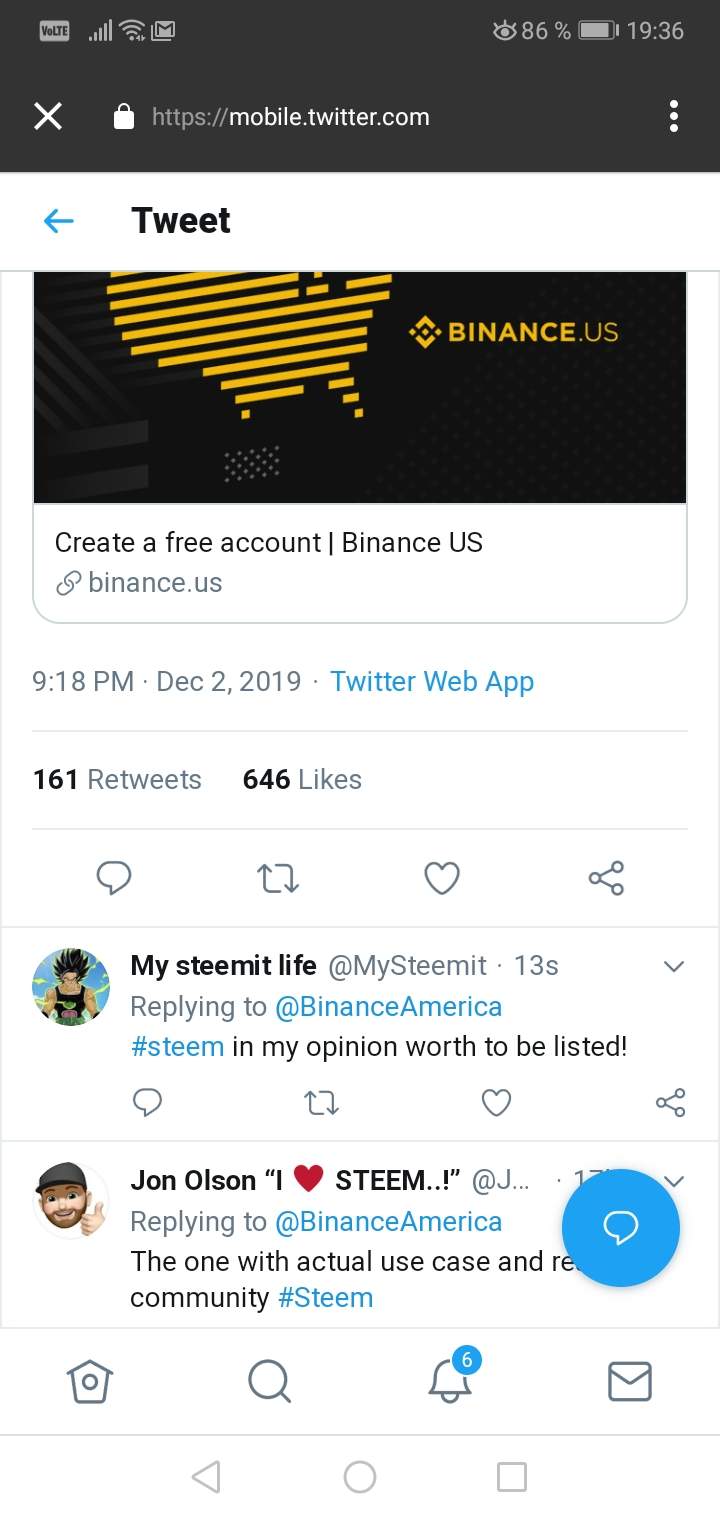Screen dimensions: 720x1520
Task: Open Notifications with 6 badge
Action: 449,1380
